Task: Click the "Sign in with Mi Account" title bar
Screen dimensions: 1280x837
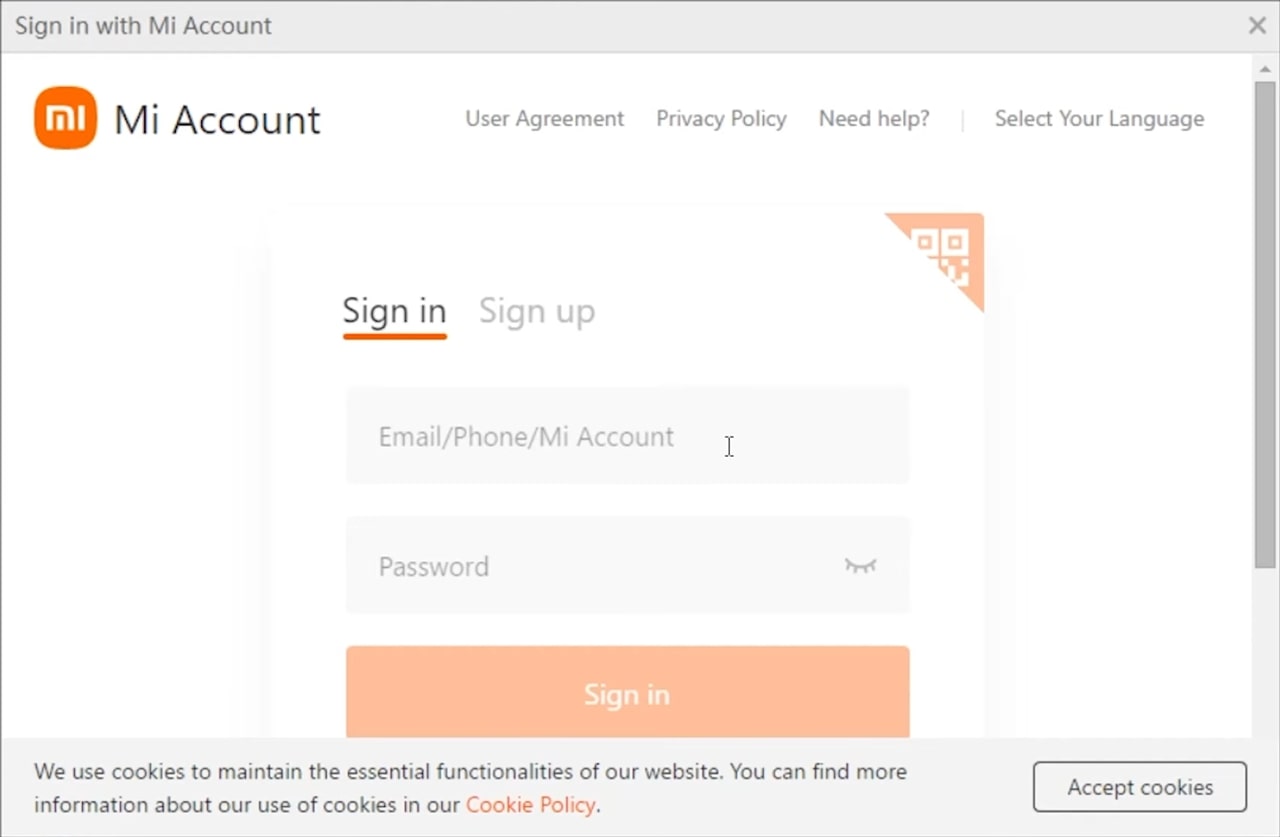Action: (x=600, y=26)
